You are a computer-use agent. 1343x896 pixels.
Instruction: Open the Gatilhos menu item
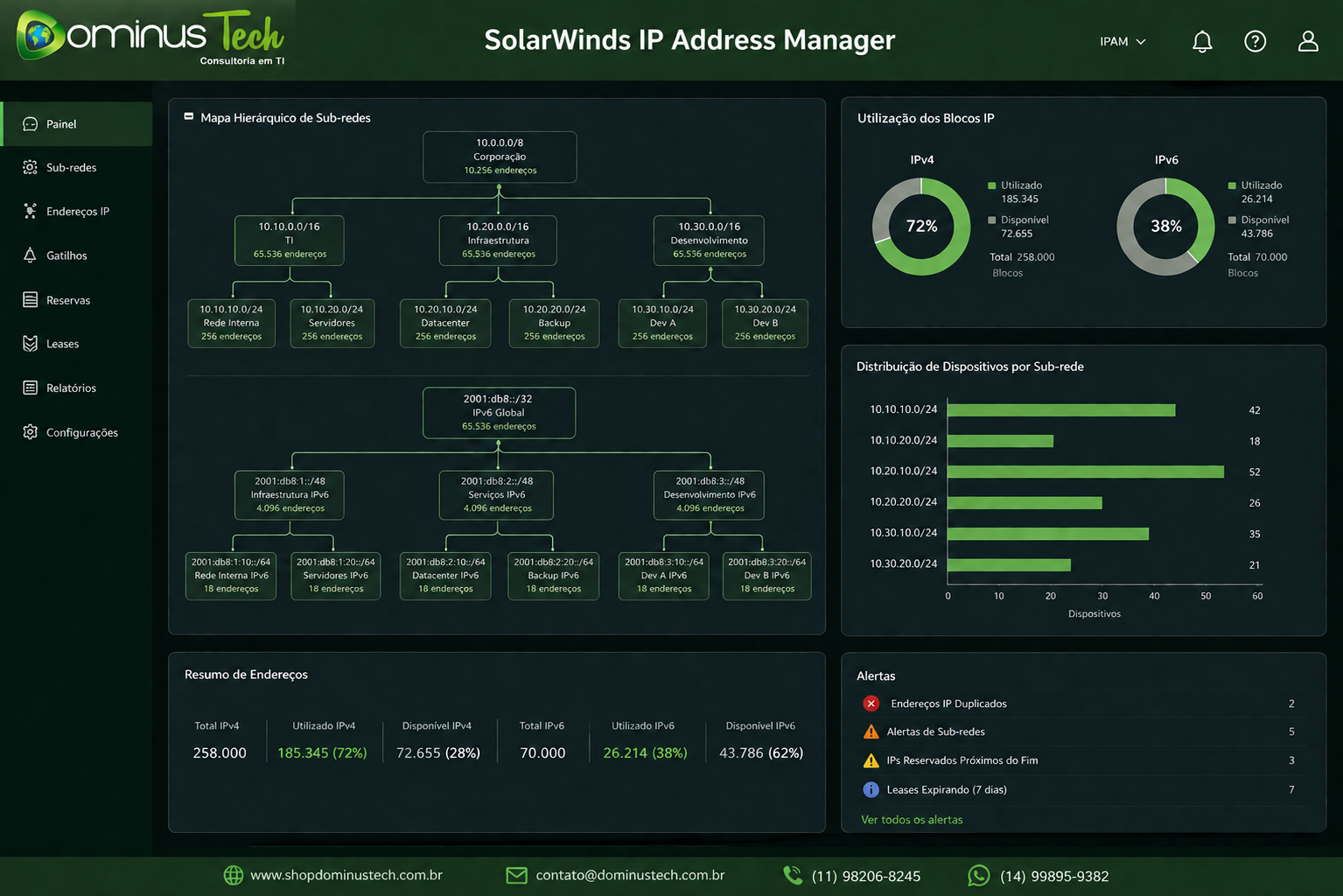coord(77,255)
